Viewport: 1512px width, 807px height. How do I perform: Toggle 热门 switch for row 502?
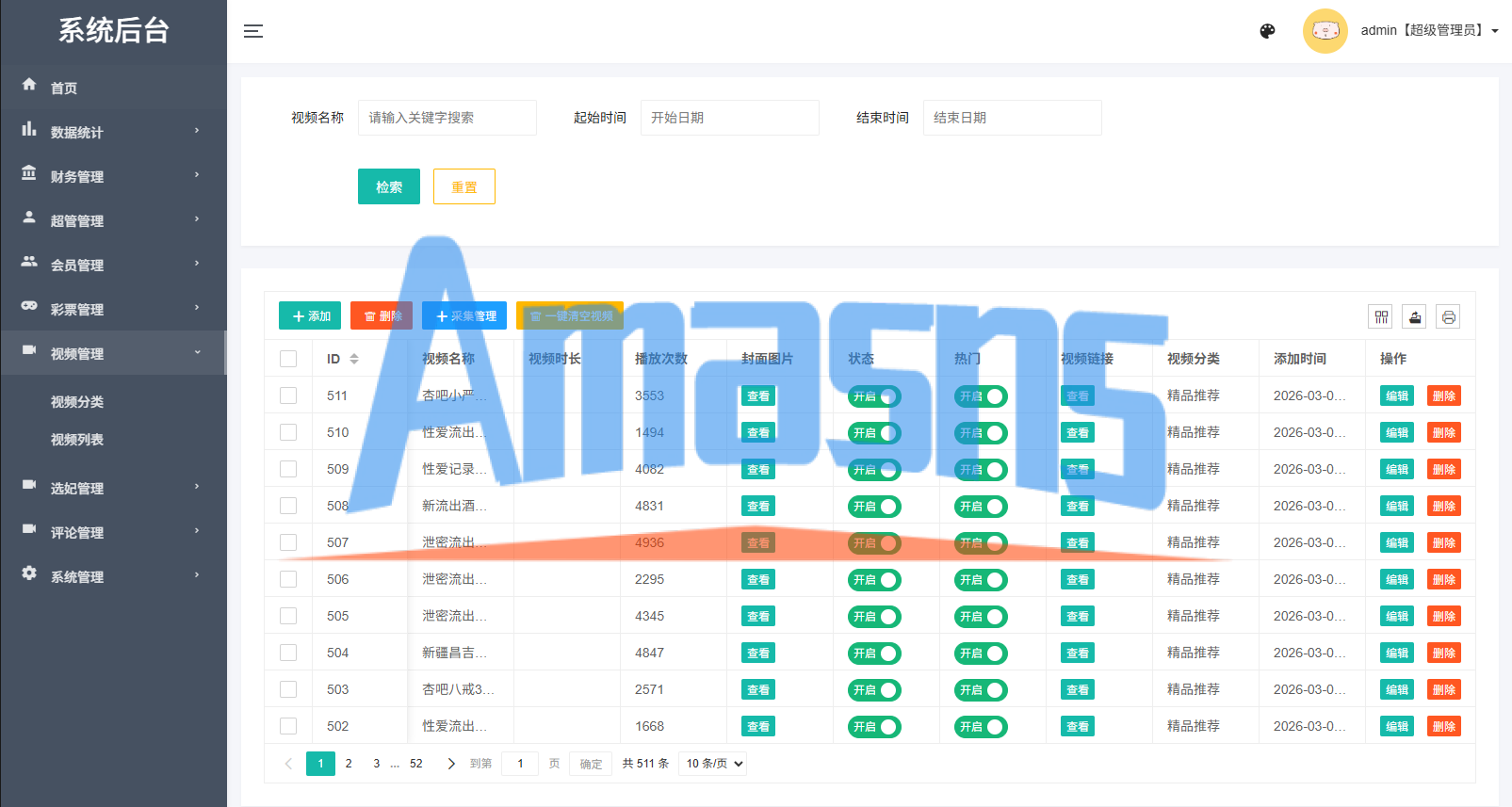click(981, 727)
